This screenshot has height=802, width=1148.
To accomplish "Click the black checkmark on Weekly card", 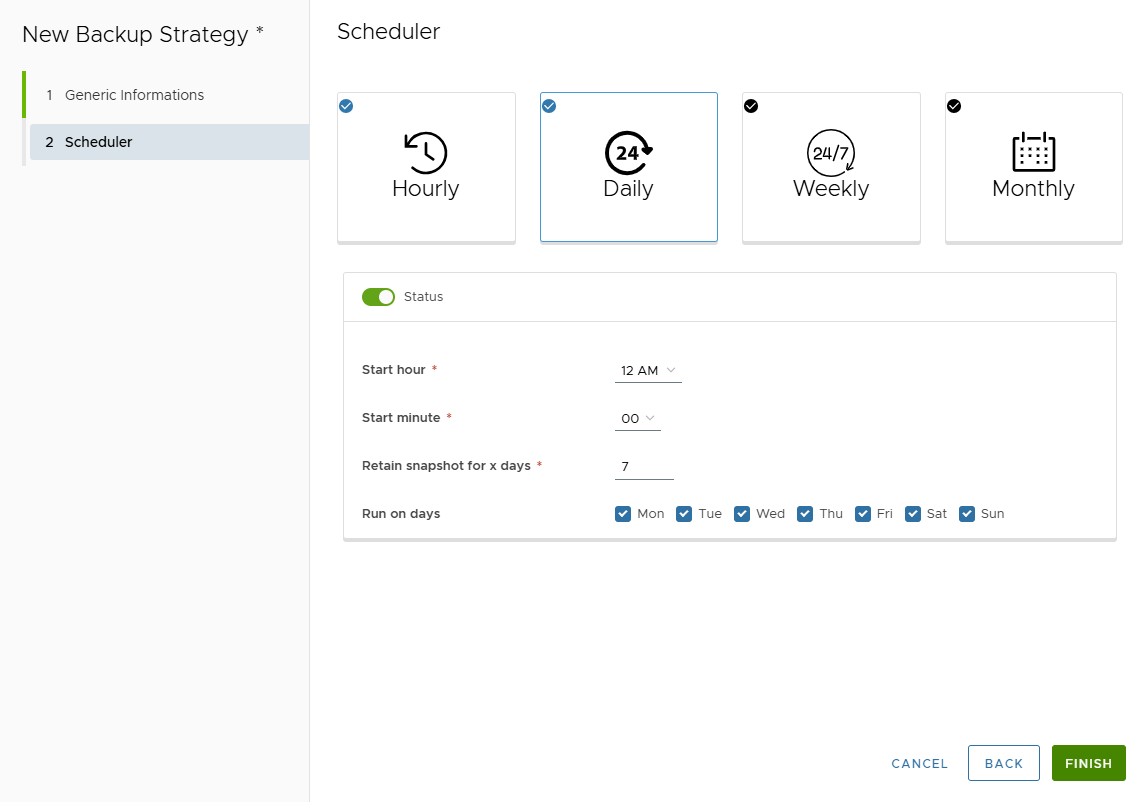I will (751, 106).
